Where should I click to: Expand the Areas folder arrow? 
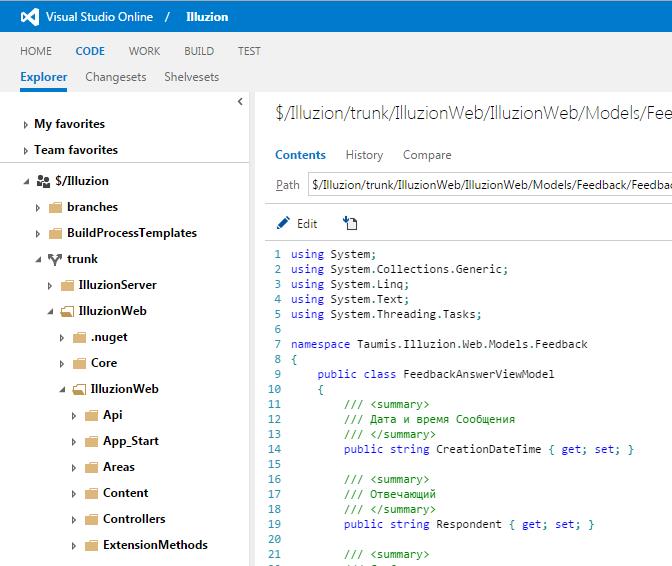pos(74,468)
